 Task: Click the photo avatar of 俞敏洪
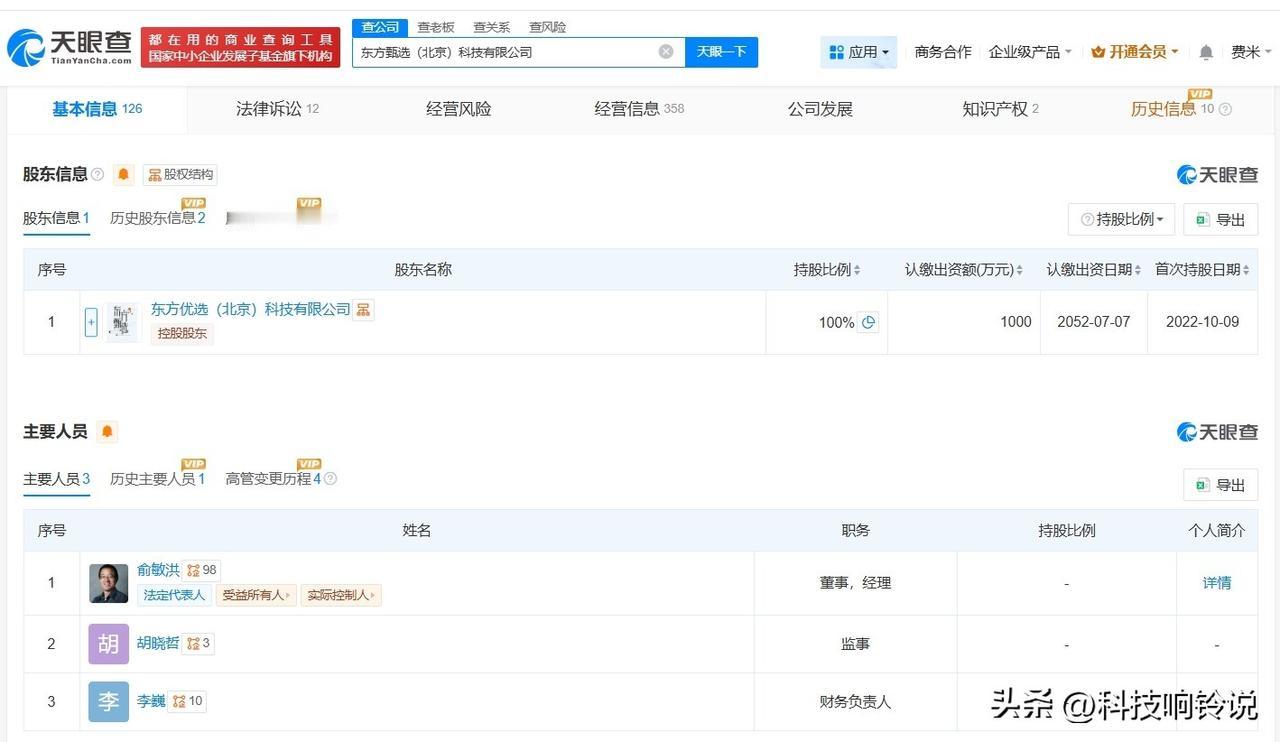point(109,583)
